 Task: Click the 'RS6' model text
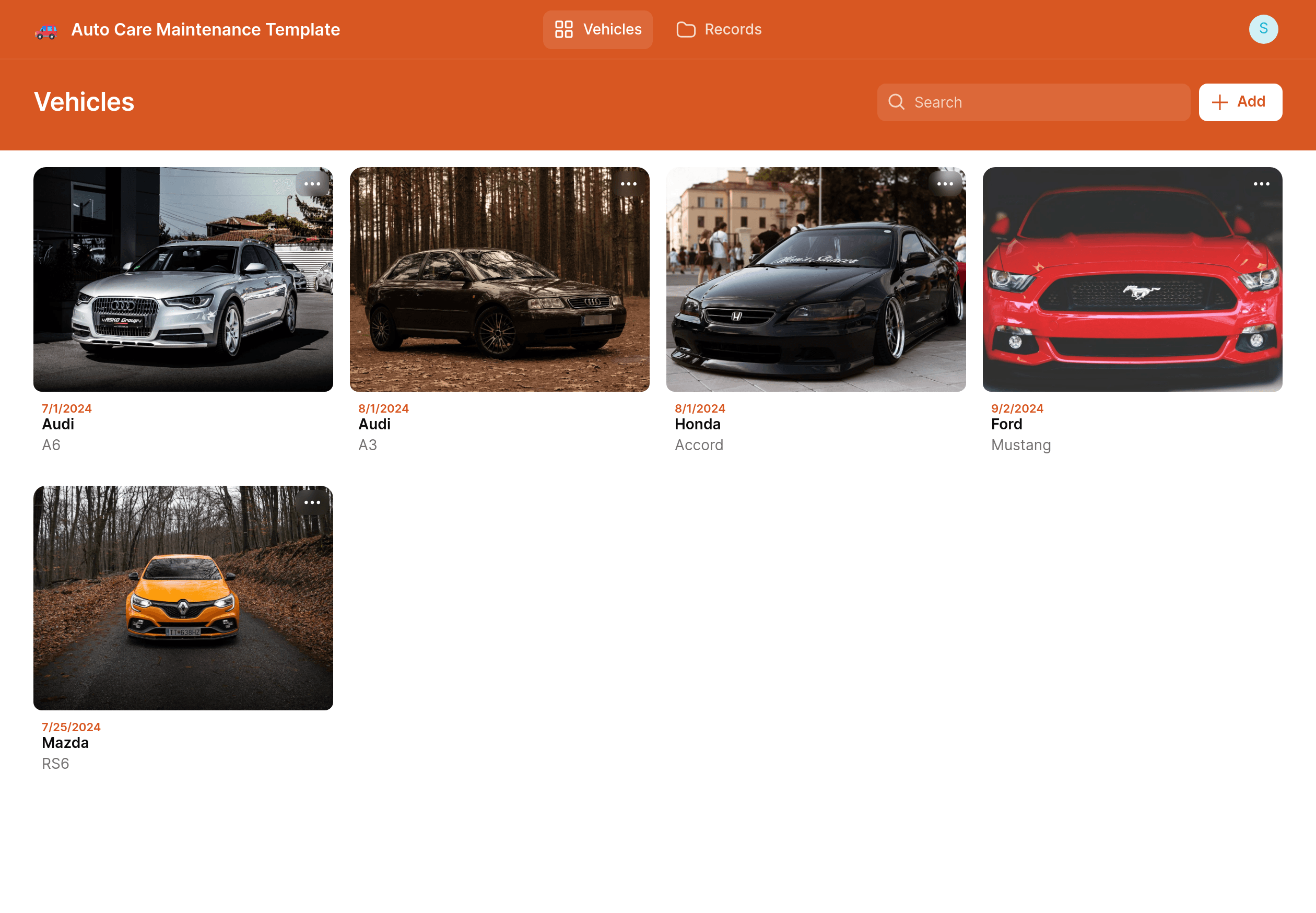pos(55,764)
